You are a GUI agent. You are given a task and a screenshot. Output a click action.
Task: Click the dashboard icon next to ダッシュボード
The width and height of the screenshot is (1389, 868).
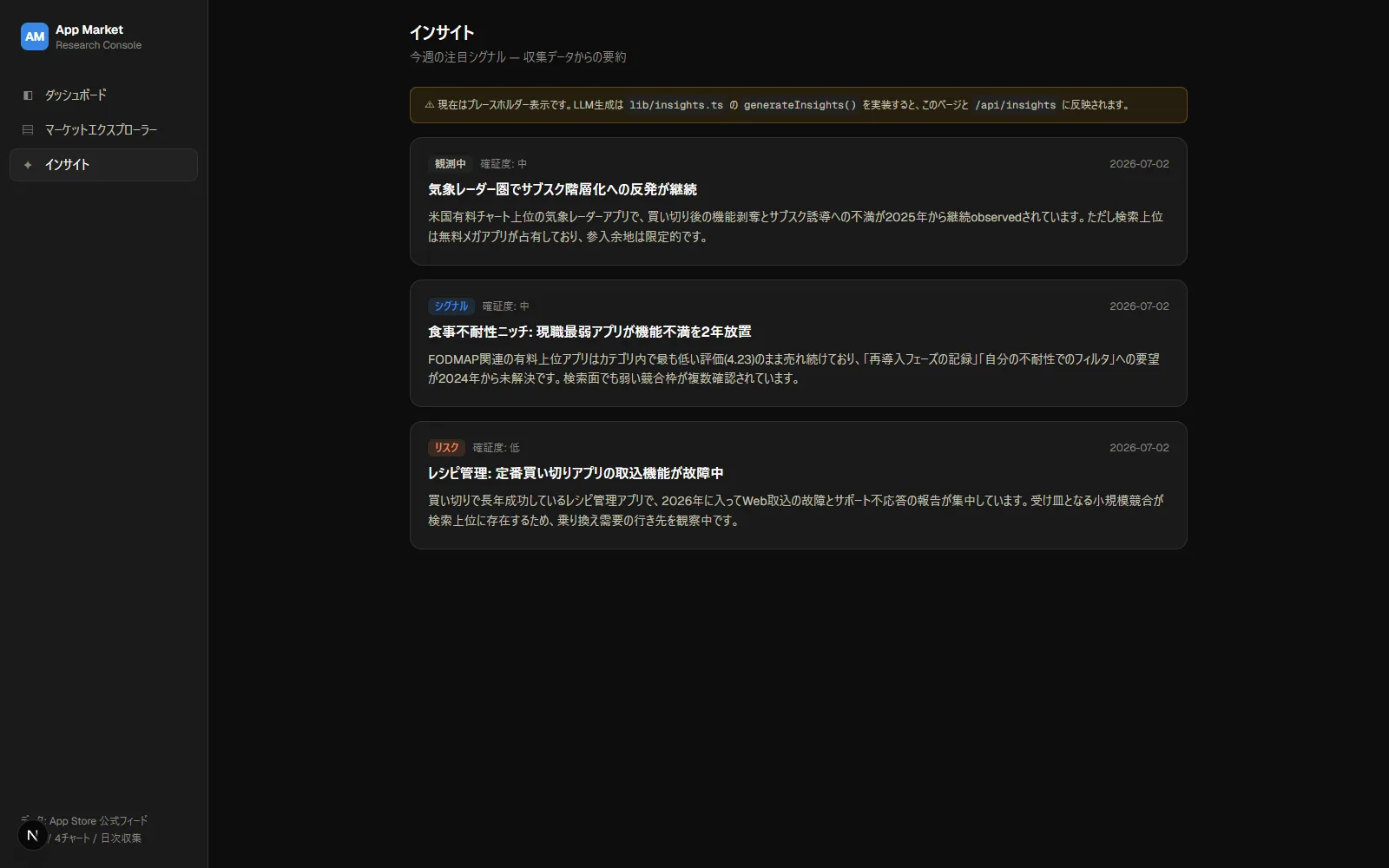point(28,95)
